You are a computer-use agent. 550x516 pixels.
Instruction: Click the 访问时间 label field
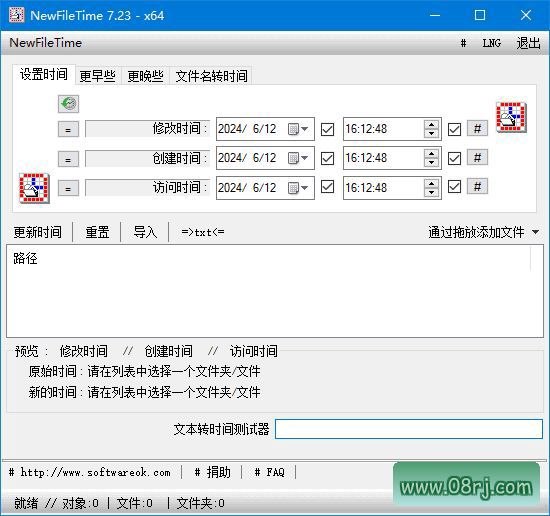(147, 188)
